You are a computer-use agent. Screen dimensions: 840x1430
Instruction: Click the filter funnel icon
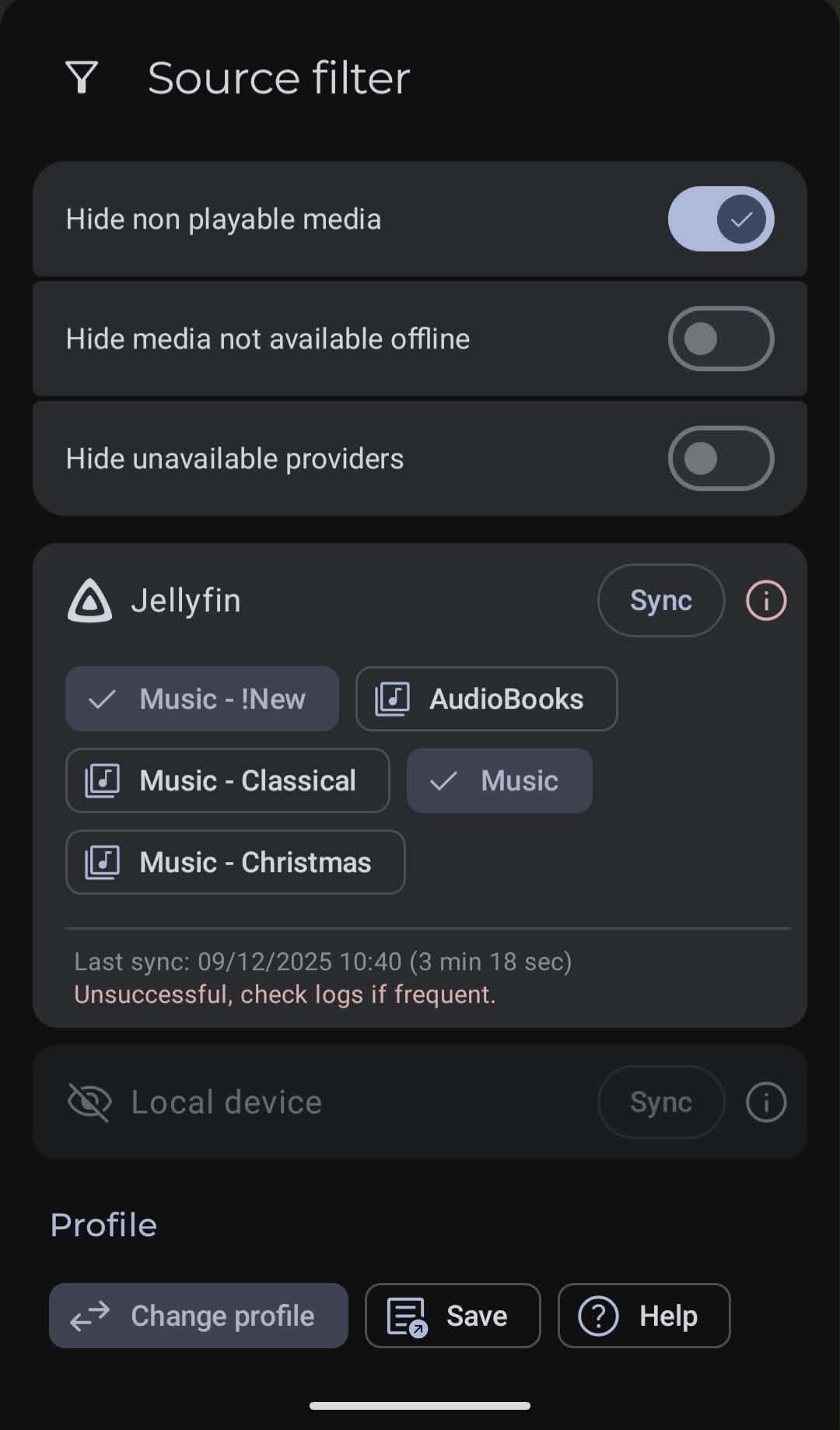[82, 77]
